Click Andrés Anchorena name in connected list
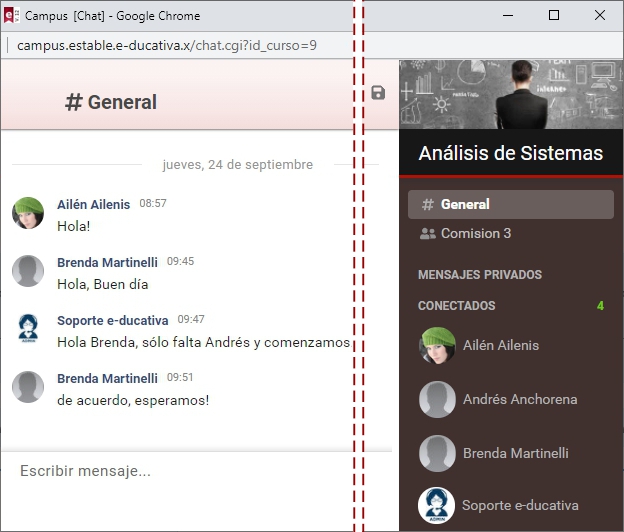This screenshot has width=624, height=532. pyautogui.click(x=519, y=399)
